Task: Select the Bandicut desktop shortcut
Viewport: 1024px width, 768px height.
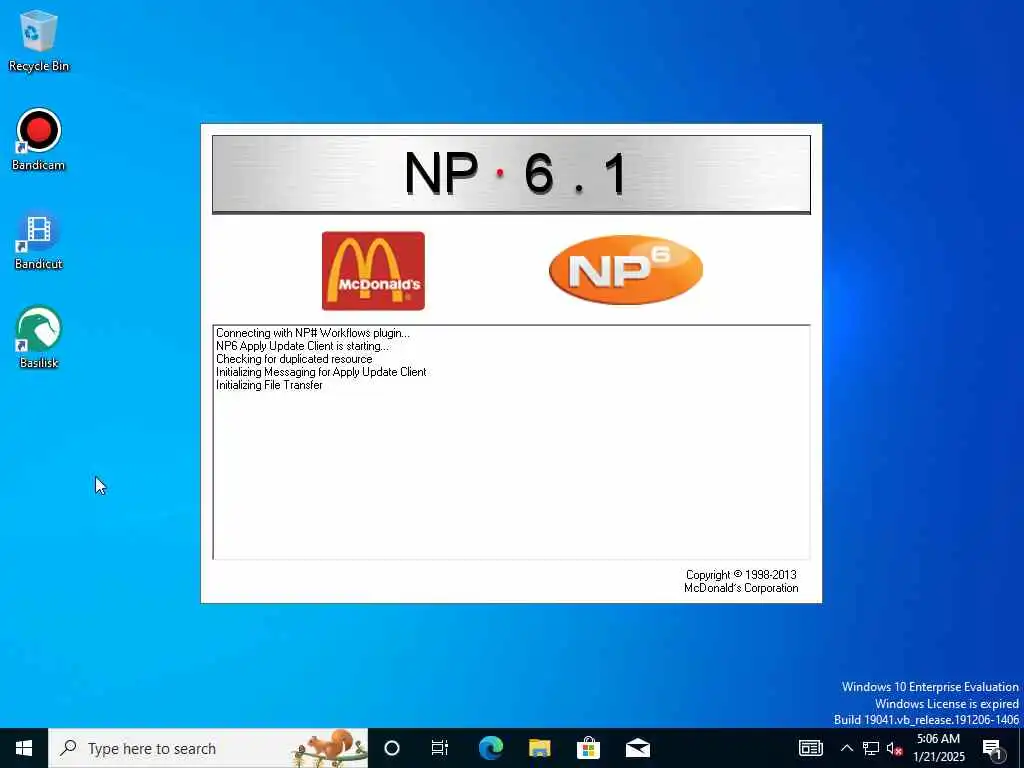Action: point(39,240)
